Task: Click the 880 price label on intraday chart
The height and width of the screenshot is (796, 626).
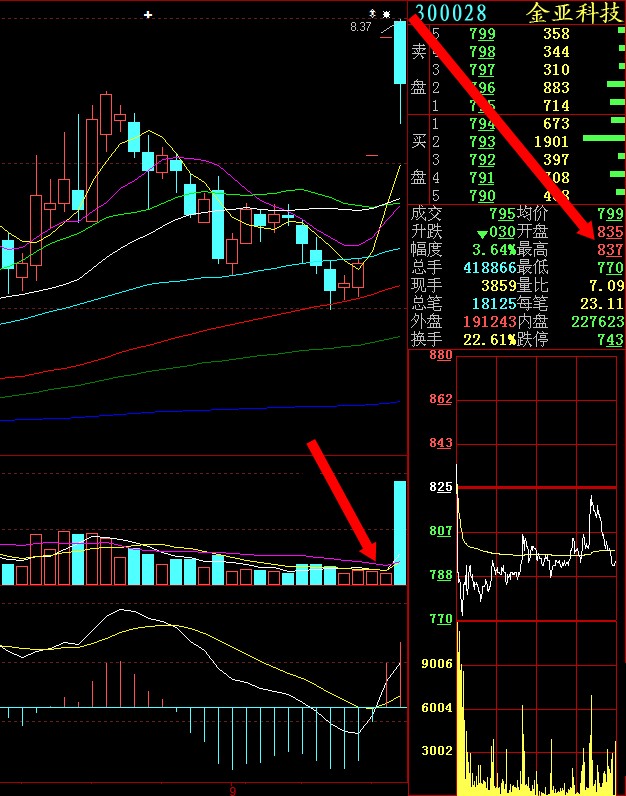Action: click(440, 356)
